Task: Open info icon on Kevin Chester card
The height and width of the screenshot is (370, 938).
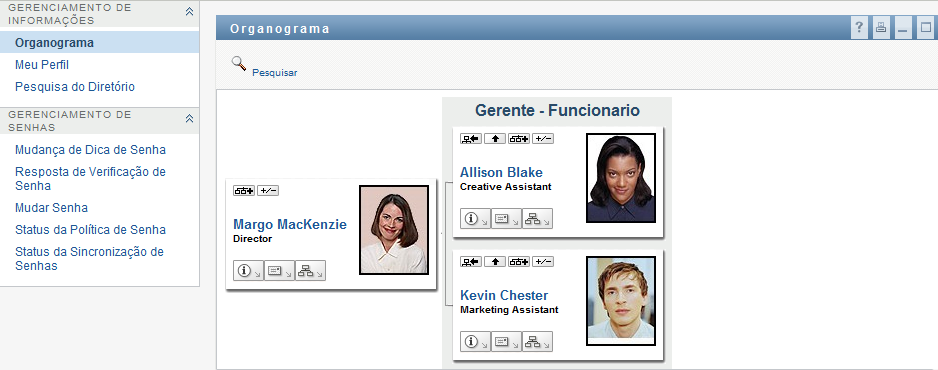Action: [x=475, y=343]
